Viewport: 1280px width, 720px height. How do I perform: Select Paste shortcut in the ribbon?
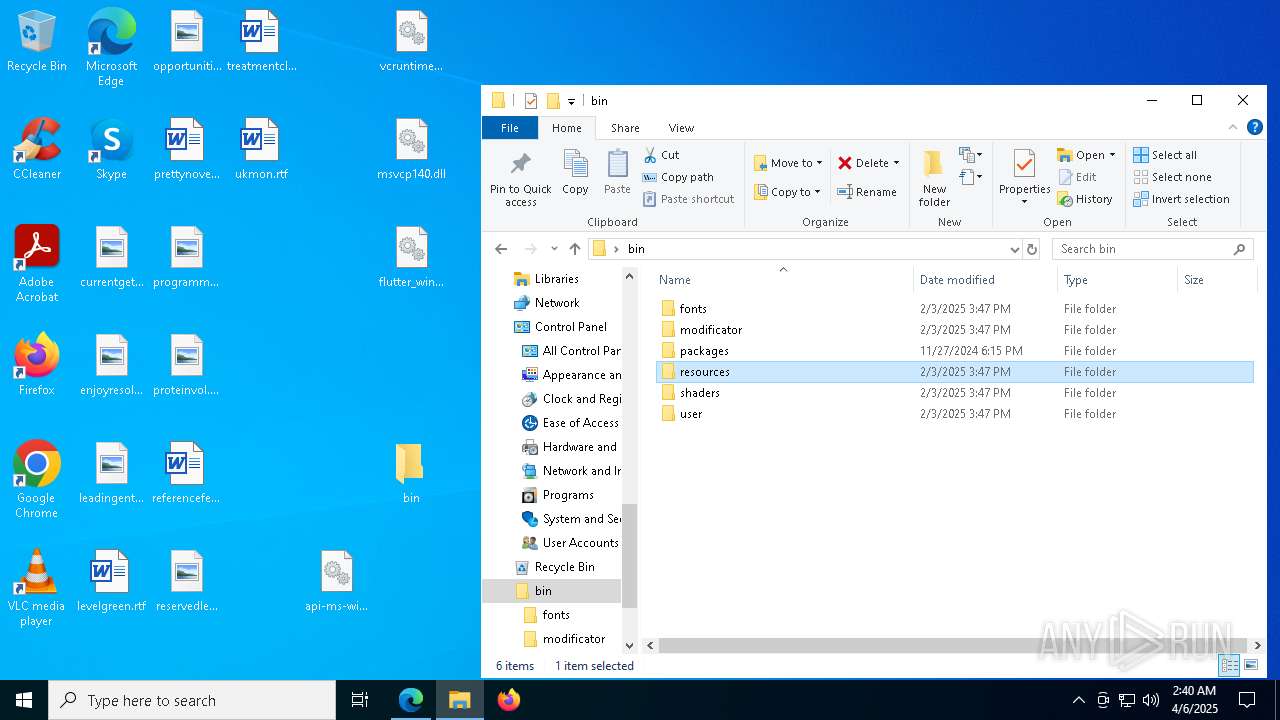[x=688, y=199]
